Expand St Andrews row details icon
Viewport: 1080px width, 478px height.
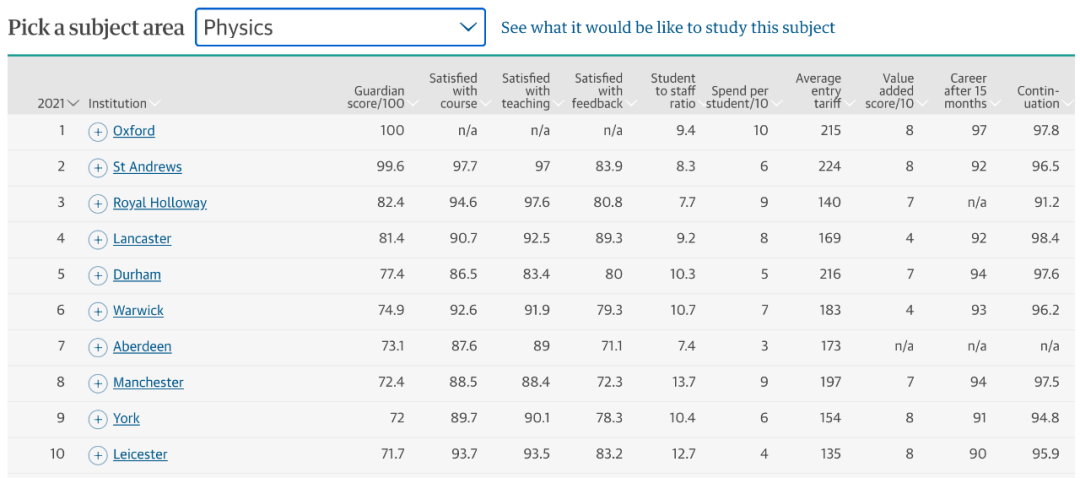[x=98, y=167]
